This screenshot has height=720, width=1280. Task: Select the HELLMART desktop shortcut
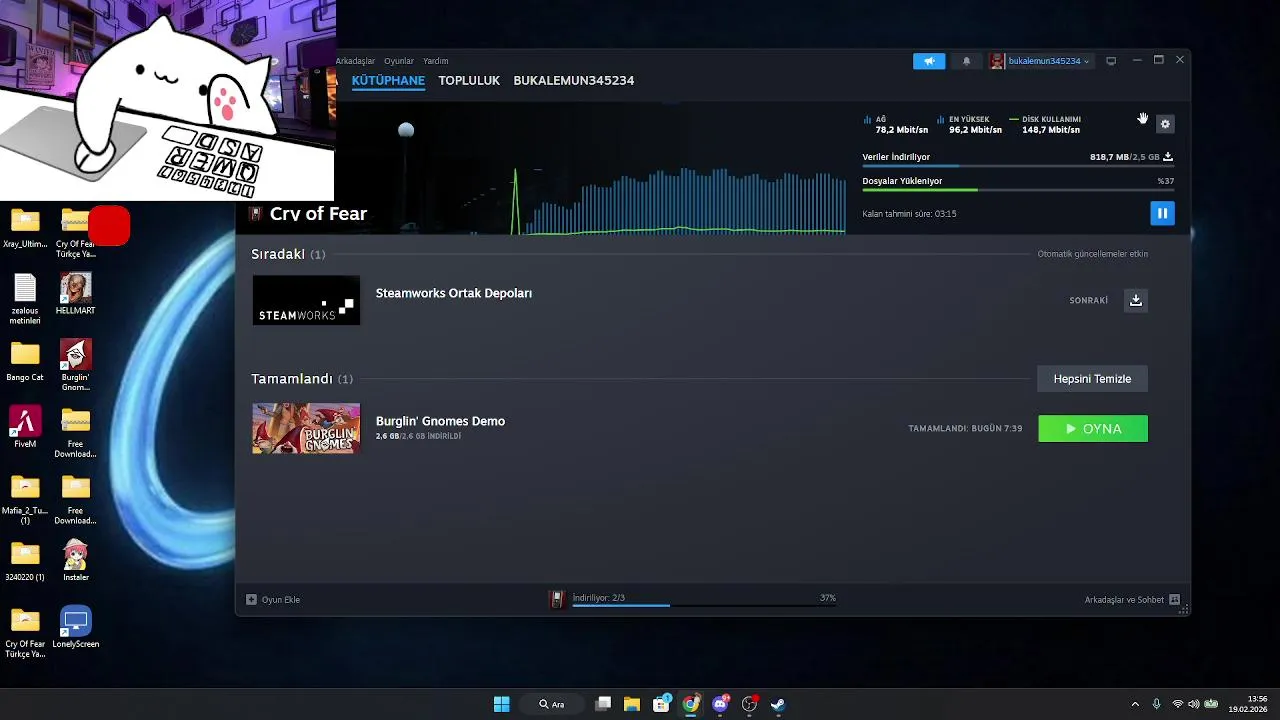[75, 295]
